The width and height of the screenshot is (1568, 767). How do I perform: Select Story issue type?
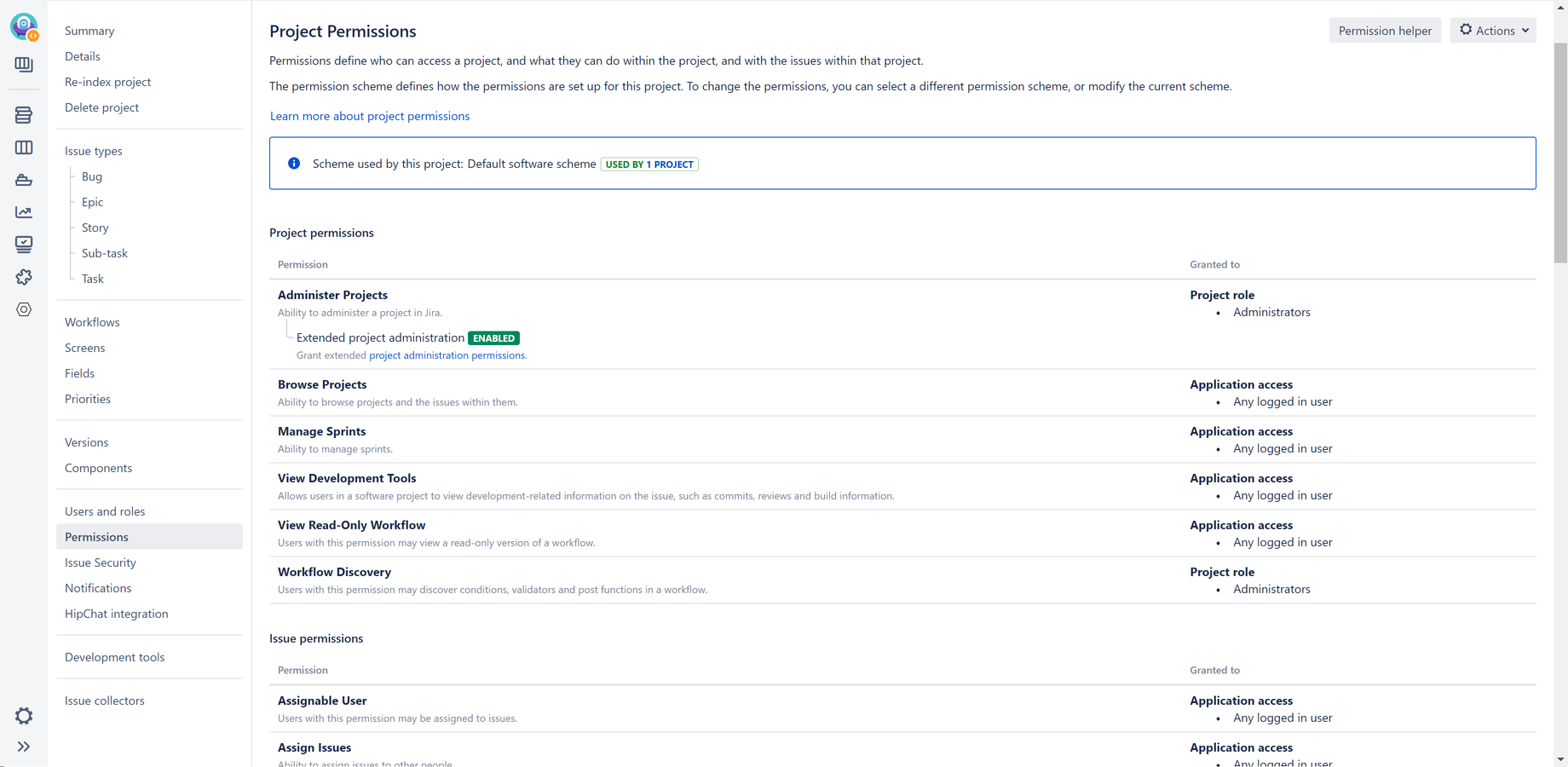pyautogui.click(x=95, y=228)
